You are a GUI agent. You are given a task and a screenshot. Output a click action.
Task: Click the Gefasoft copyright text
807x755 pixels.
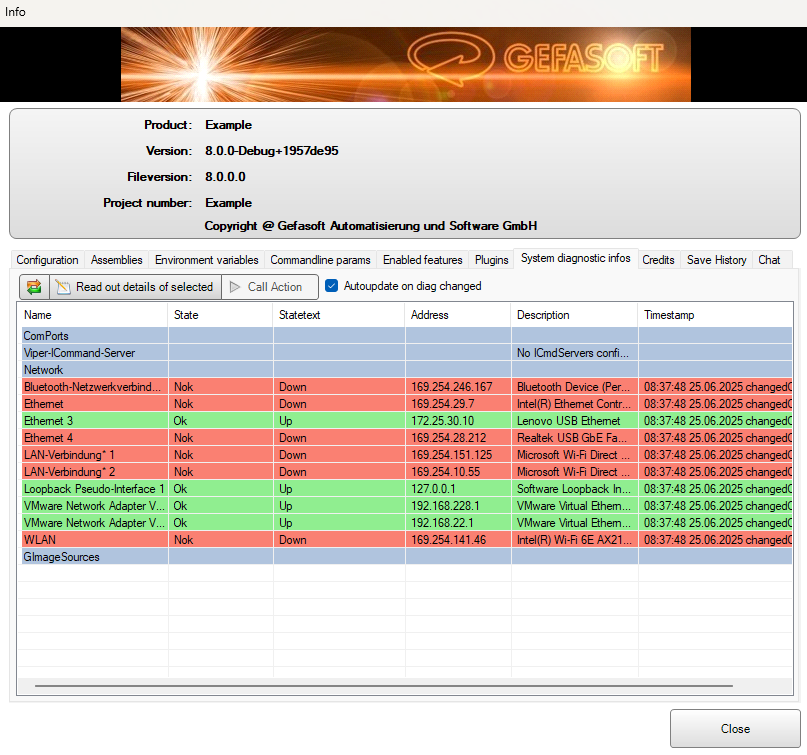371,226
